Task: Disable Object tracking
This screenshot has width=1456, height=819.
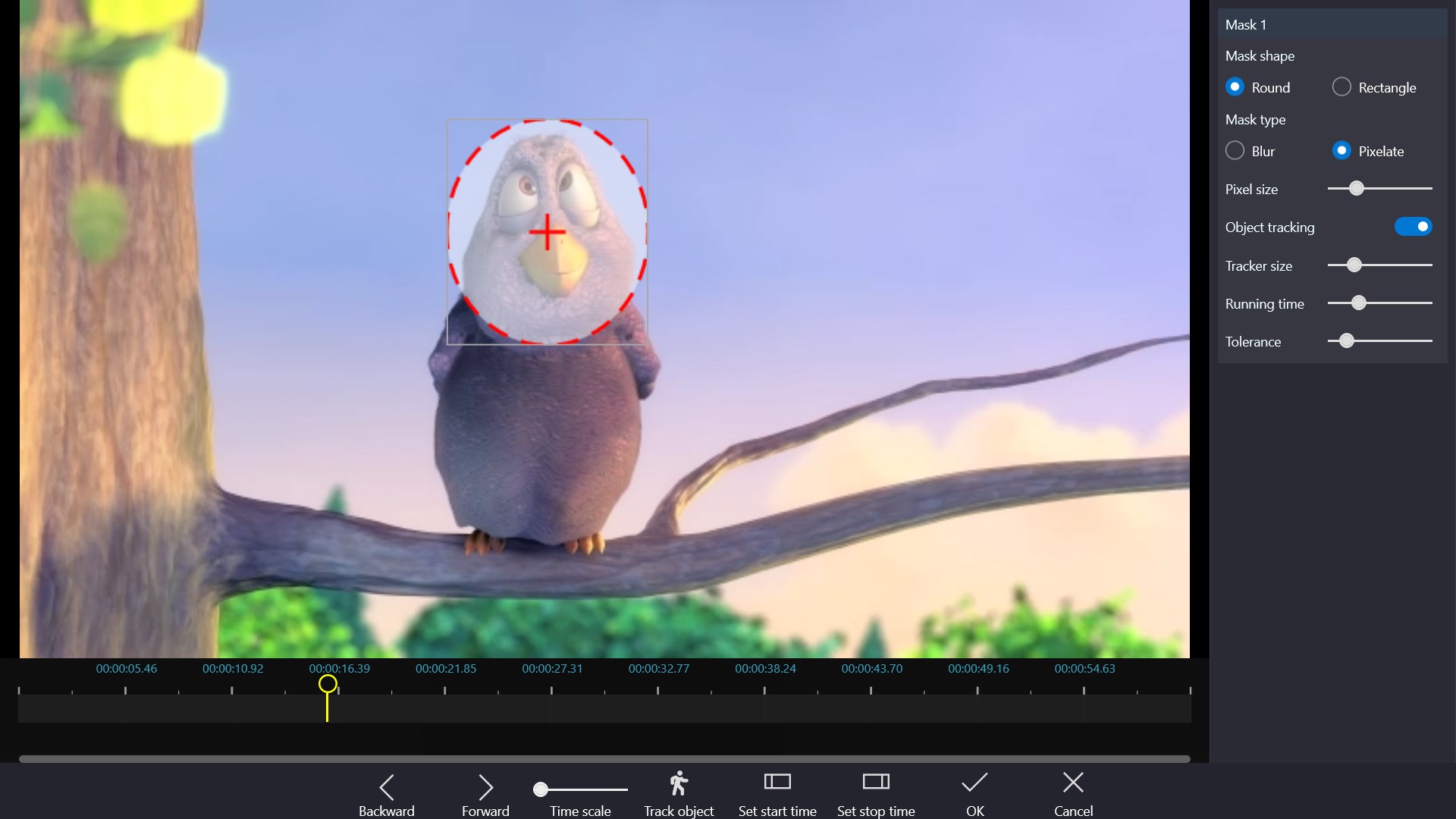Action: (1414, 226)
